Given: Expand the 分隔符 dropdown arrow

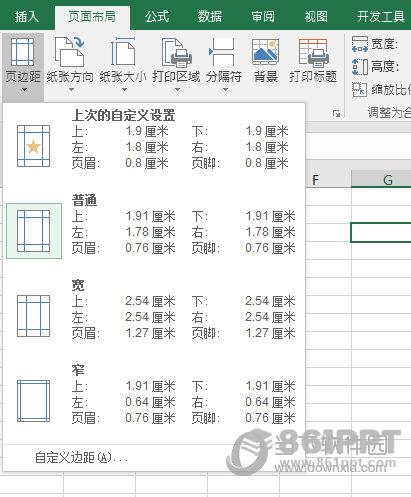Looking at the screenshot, I should (x=225, y=89).
